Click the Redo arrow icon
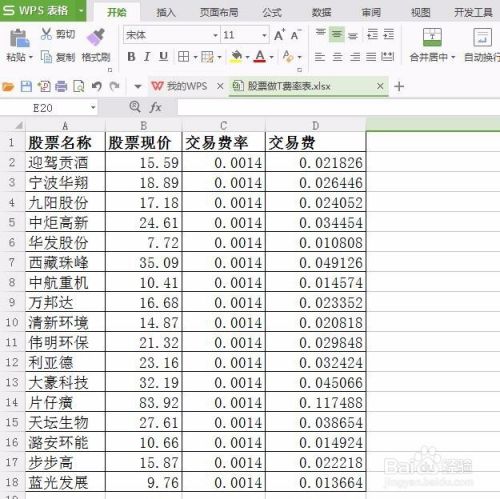The height and width of the screenshot is (499, 500). click(x=114, y=87)
